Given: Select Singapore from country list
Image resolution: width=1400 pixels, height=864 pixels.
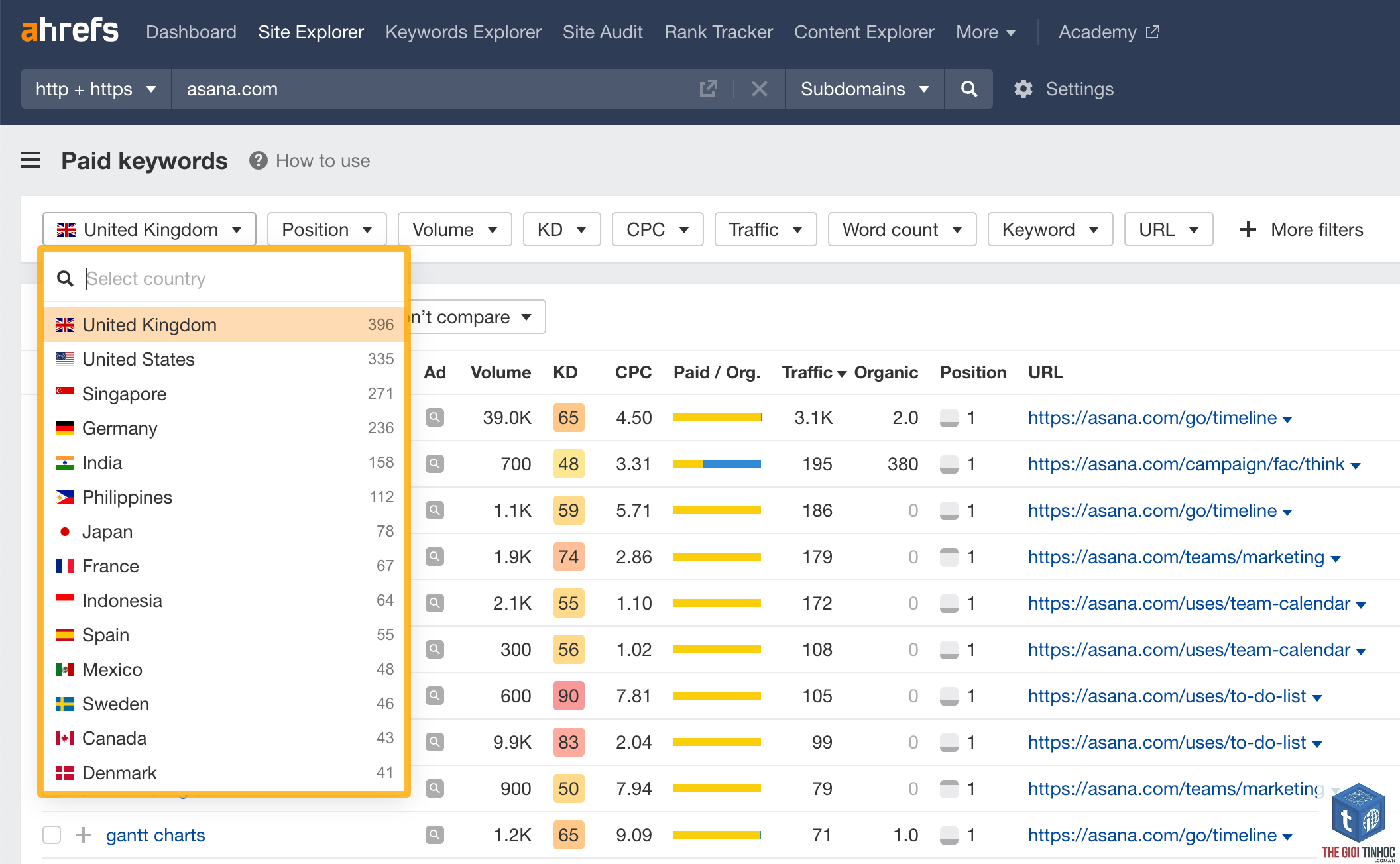Looking at the screenshot, I should pyautogui.click(x=224, y=394).
